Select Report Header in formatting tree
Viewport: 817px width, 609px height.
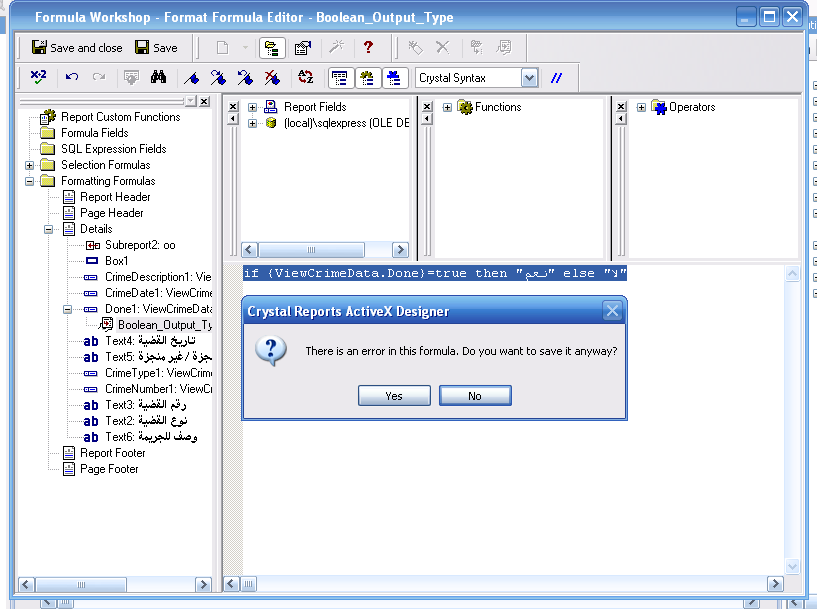pos(115,197)
